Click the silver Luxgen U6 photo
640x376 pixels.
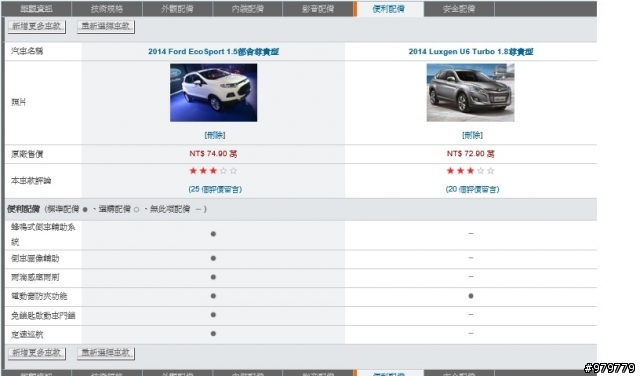pyautogui.click(x=471, y=93)
